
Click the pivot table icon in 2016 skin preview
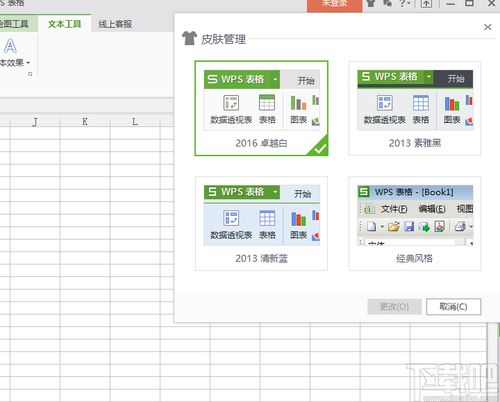click(231, 103)
